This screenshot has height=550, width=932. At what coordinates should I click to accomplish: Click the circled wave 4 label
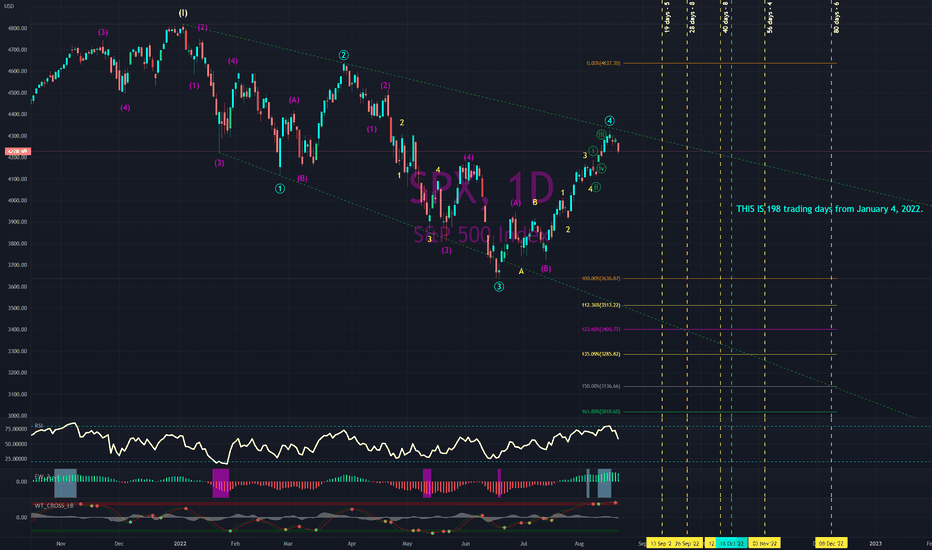click(x=610, y=121)
